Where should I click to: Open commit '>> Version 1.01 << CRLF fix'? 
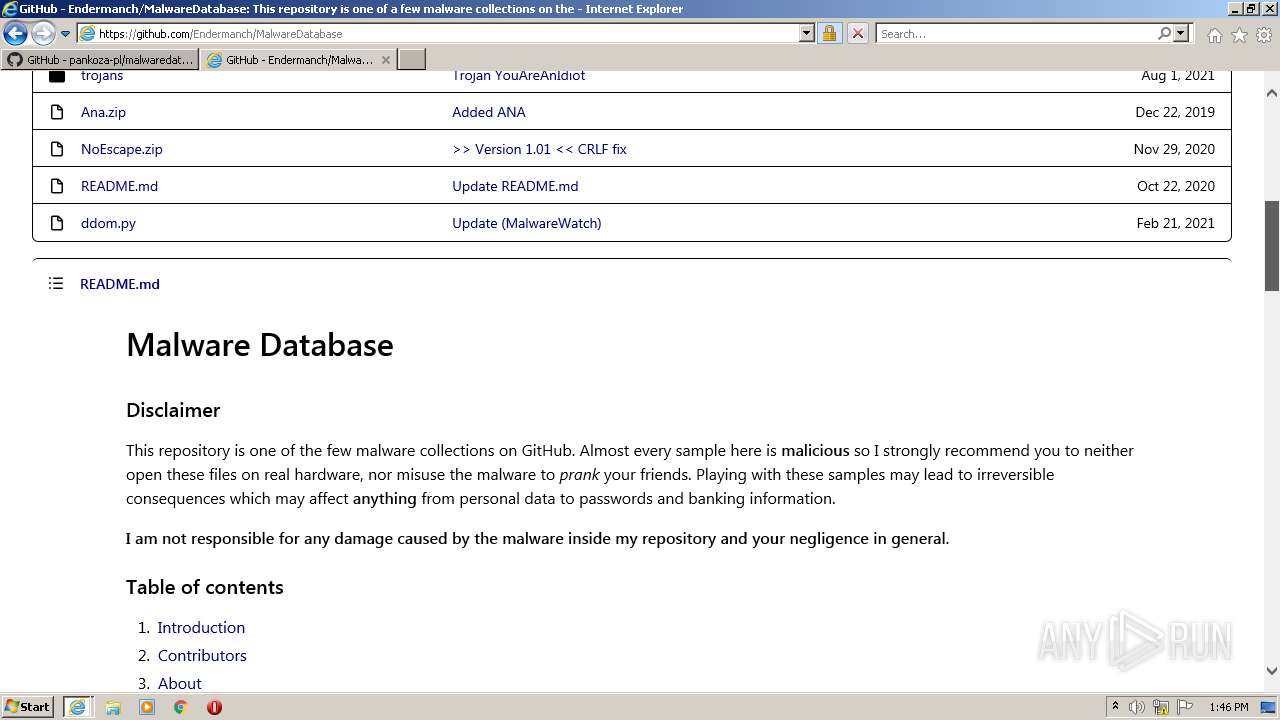539,149
